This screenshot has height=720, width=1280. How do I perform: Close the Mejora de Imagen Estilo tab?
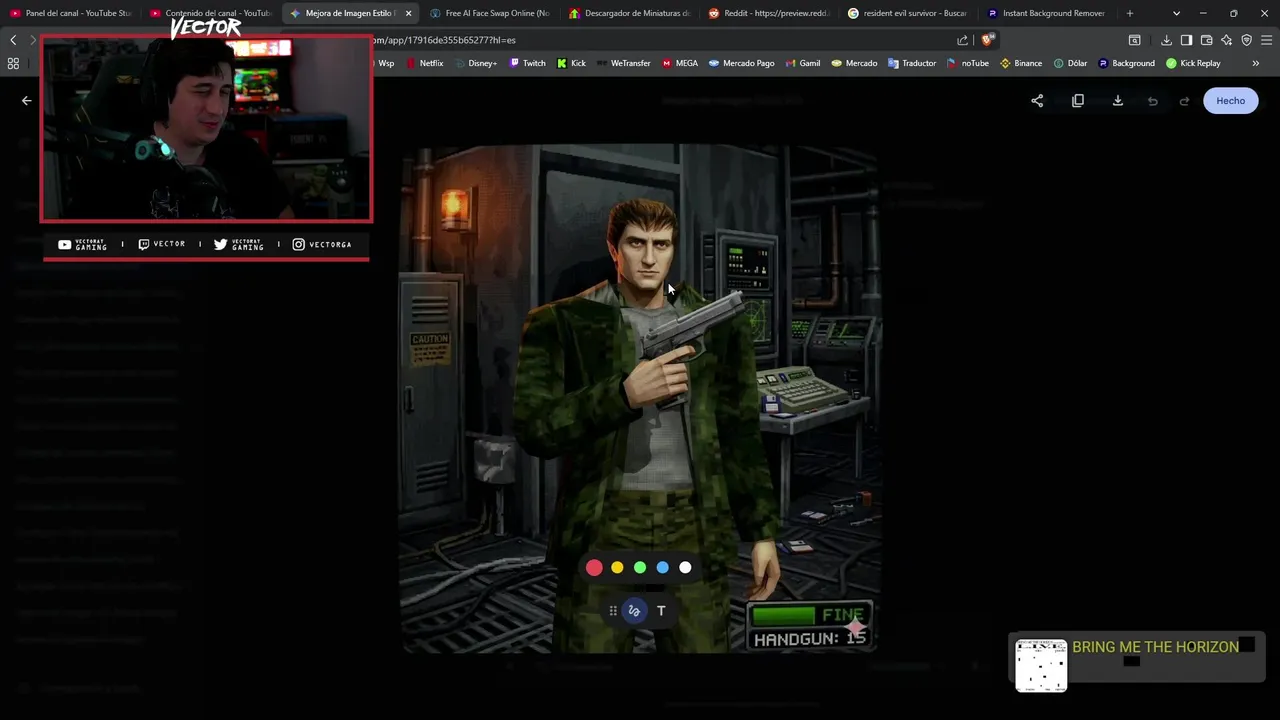[408, 13]
